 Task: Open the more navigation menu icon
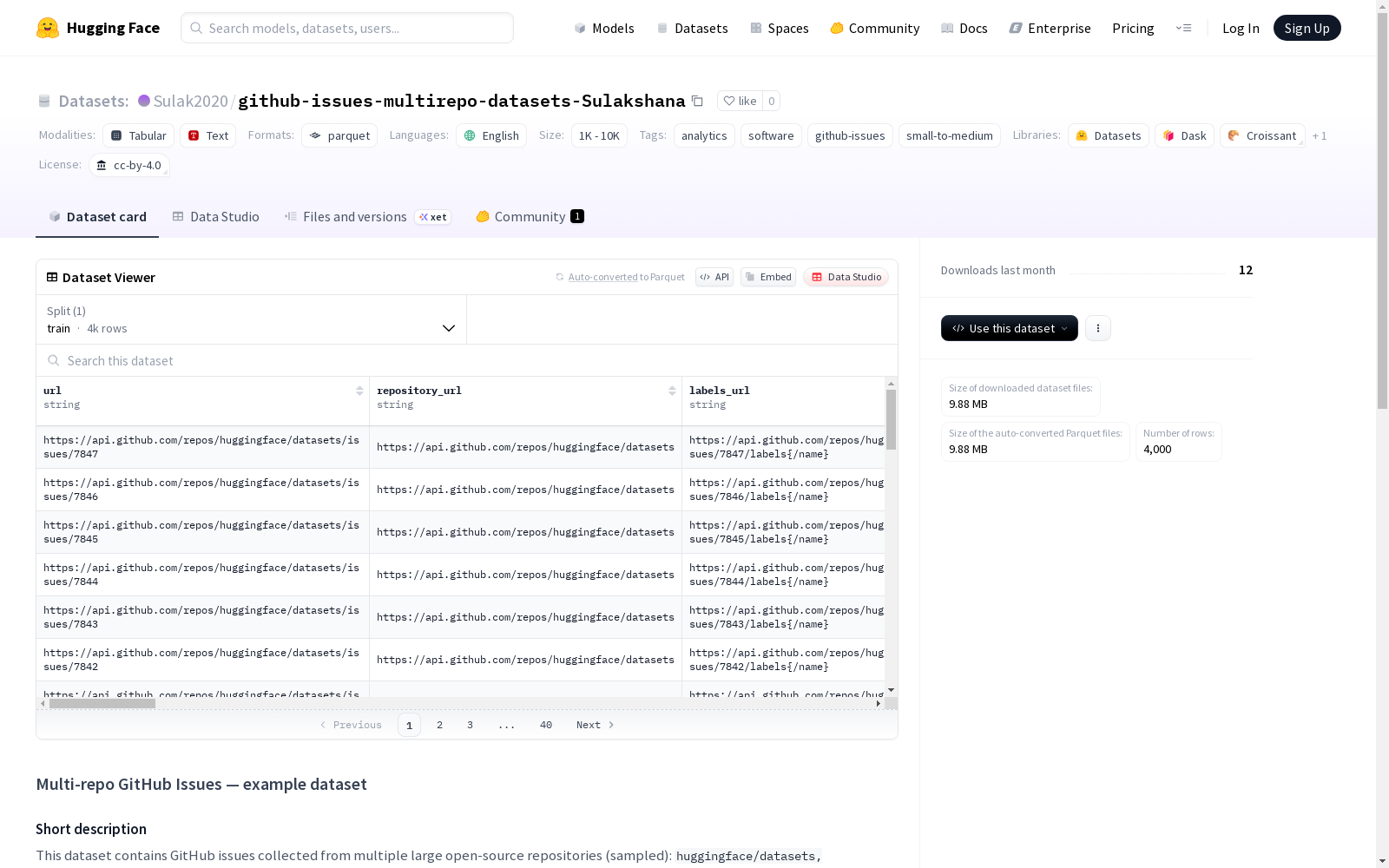[x=1183, y=28]
